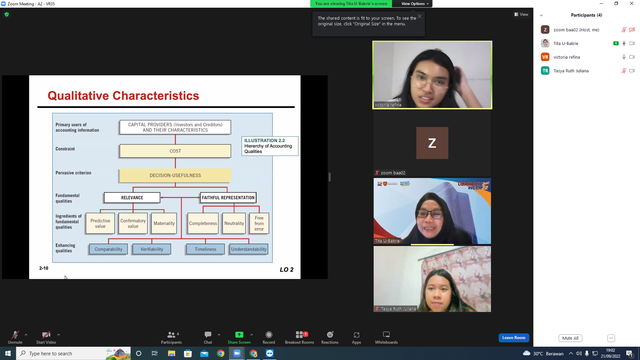Open the View Options dropdown
Image resolution: width=640 pixels, height=360 pixels.
415,4
